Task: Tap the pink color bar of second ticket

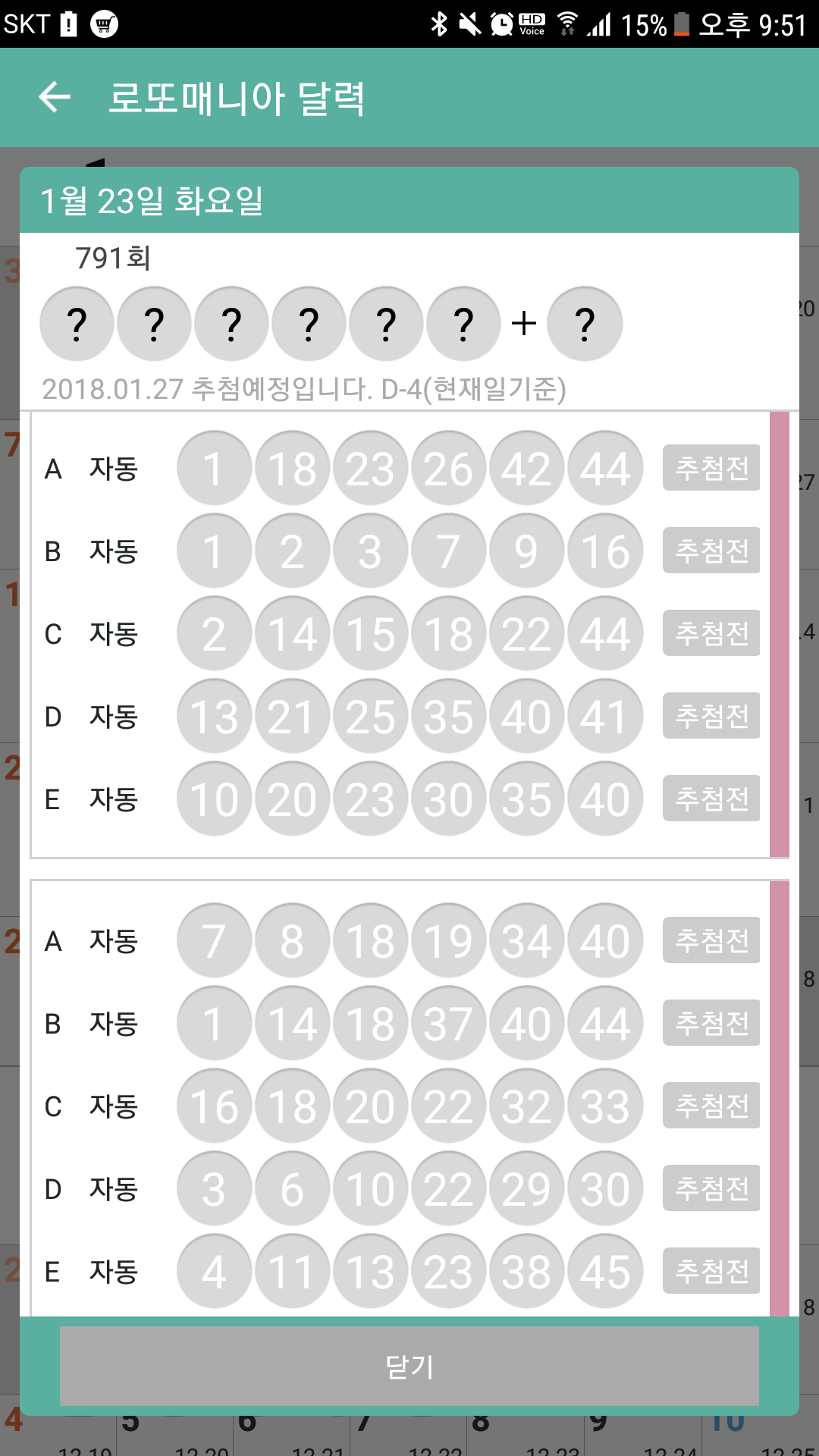Action: (780, 1098)
